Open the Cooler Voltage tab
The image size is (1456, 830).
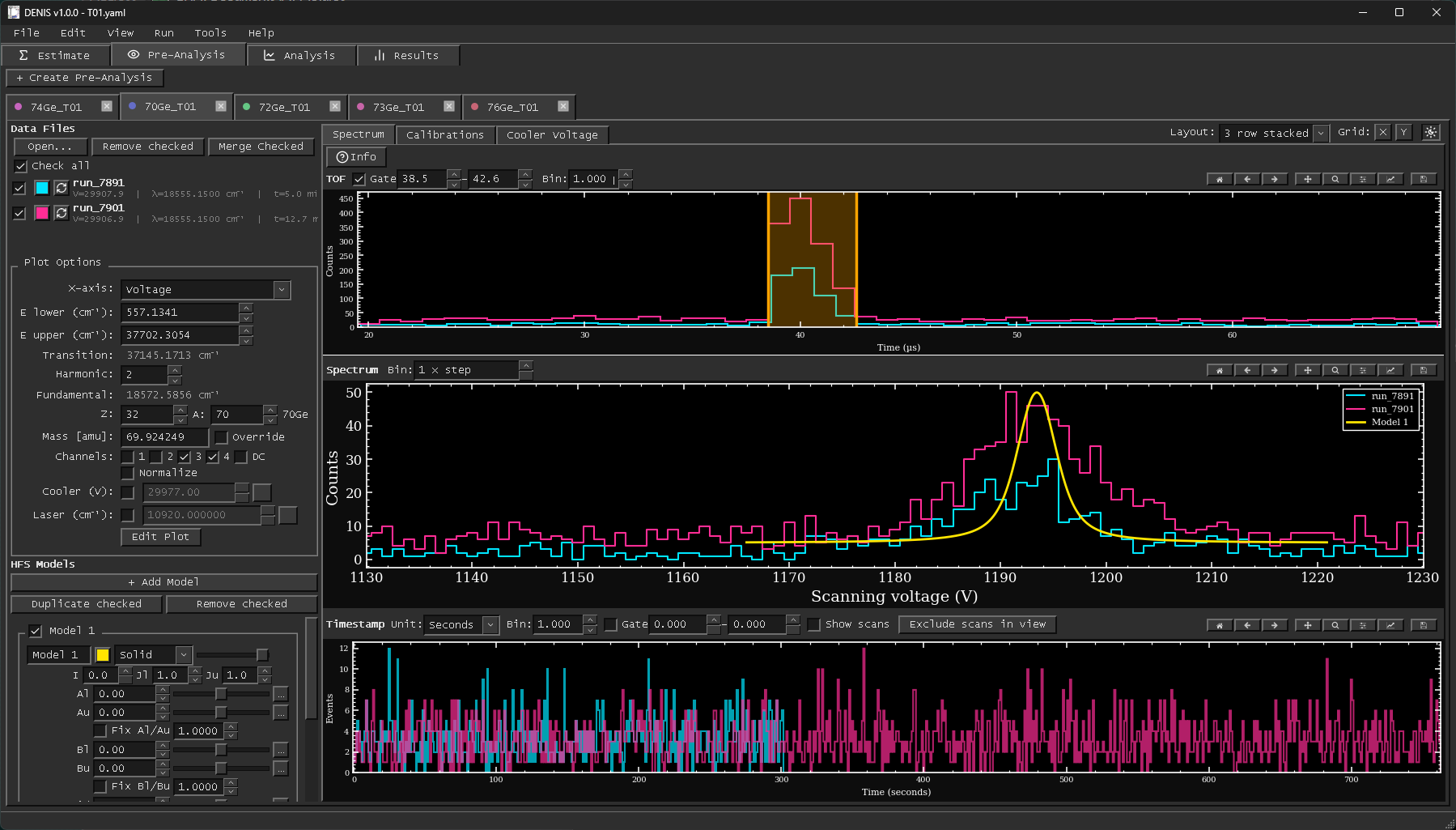[552, 134]
